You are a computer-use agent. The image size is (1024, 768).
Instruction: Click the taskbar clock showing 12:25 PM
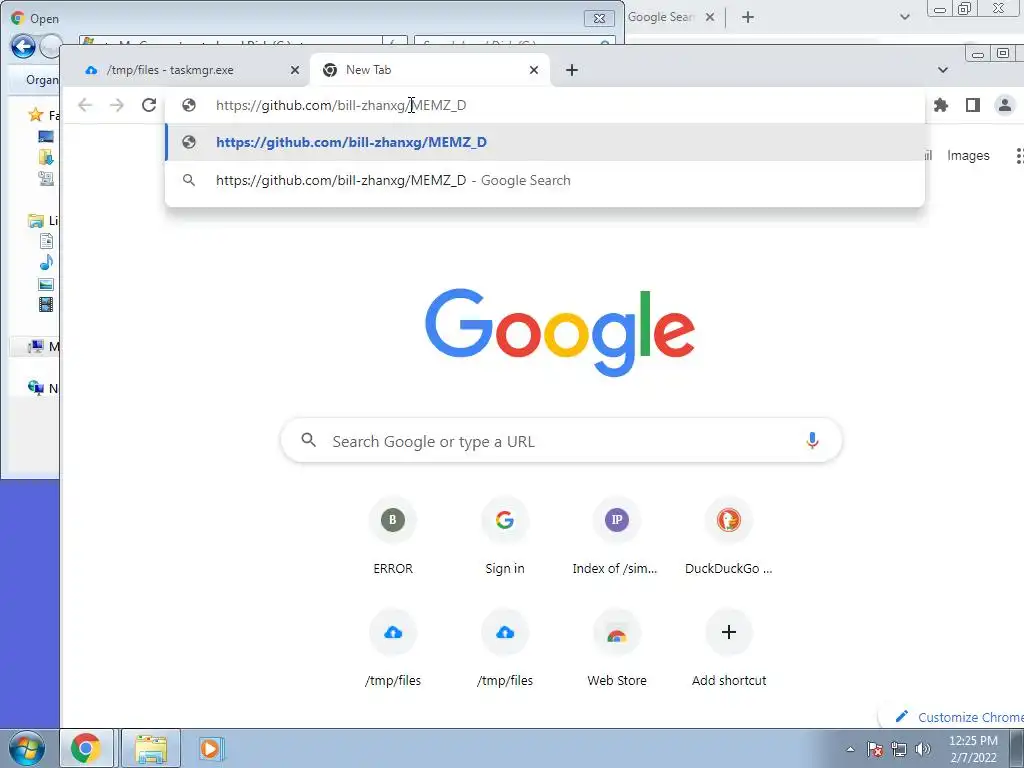click(973, 749)
